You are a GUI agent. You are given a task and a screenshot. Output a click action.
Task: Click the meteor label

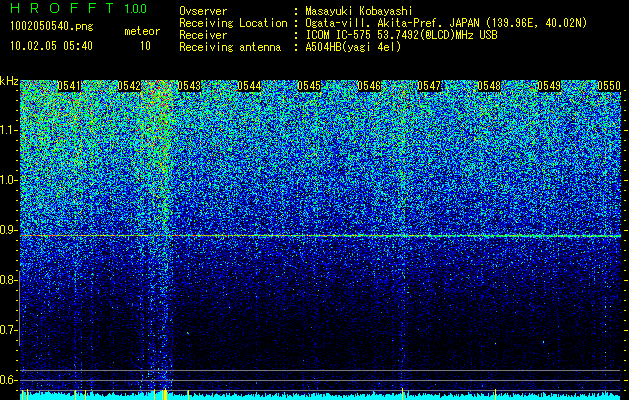click(x=142, y=31)
